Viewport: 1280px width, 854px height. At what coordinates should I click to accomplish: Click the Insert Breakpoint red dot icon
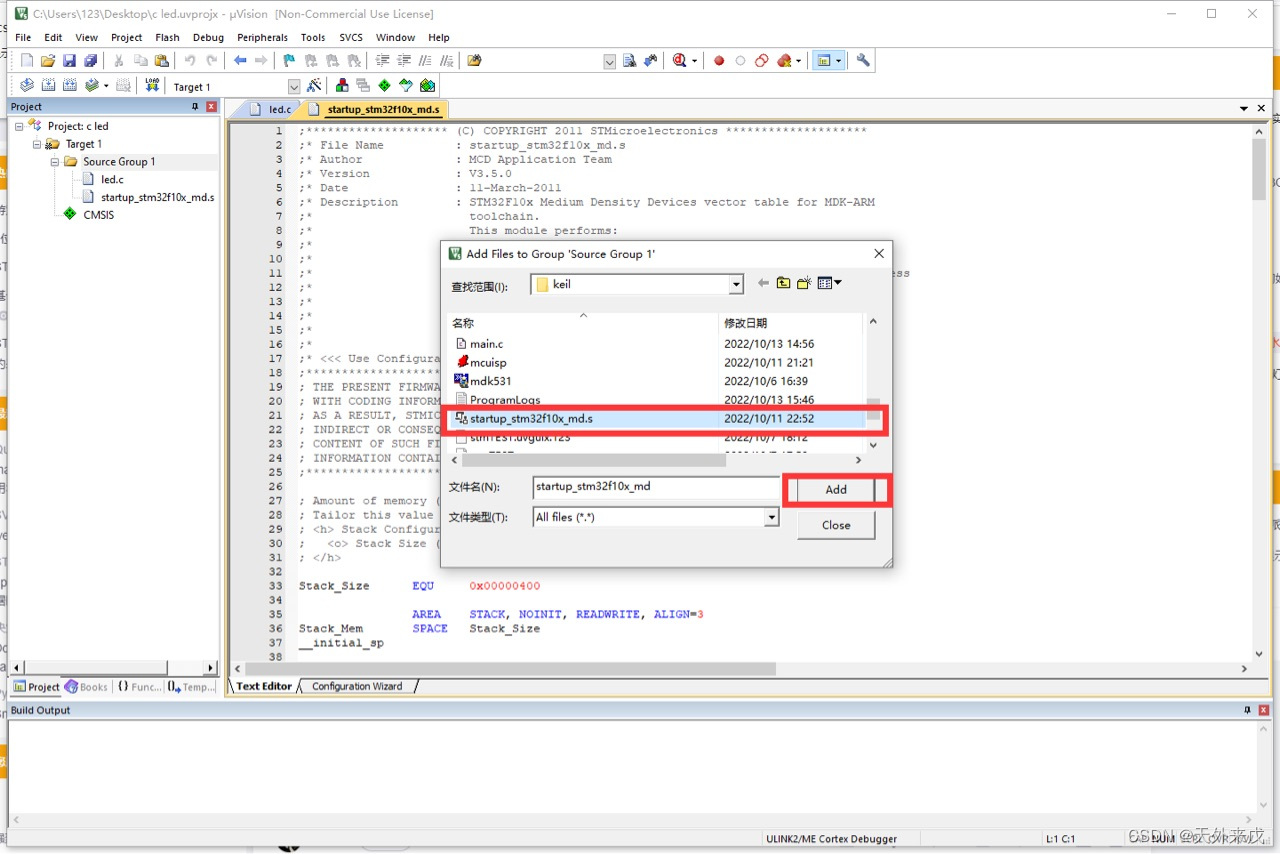click(x=718, y=61)
